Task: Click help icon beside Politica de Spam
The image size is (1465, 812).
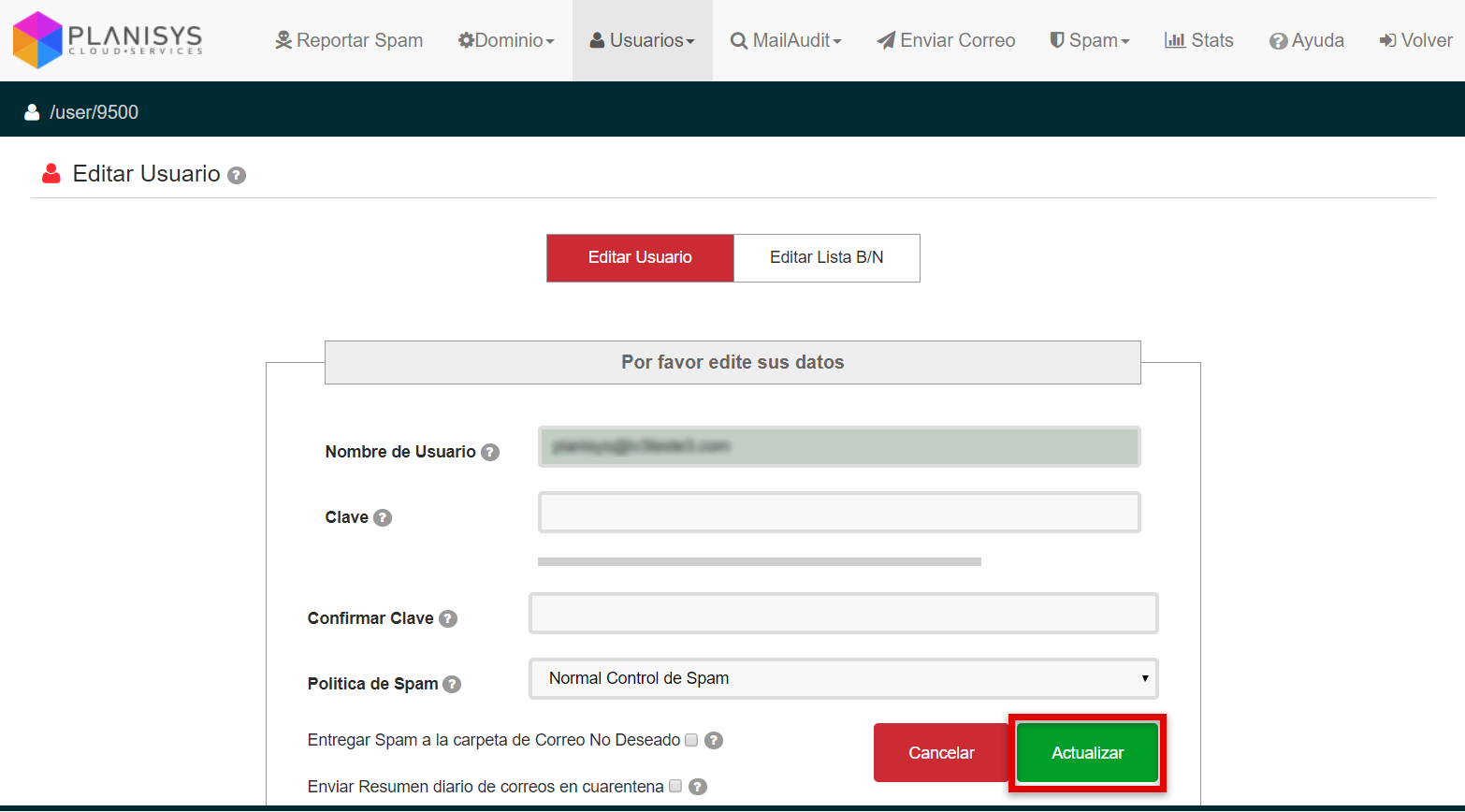Action: (452, 684)
